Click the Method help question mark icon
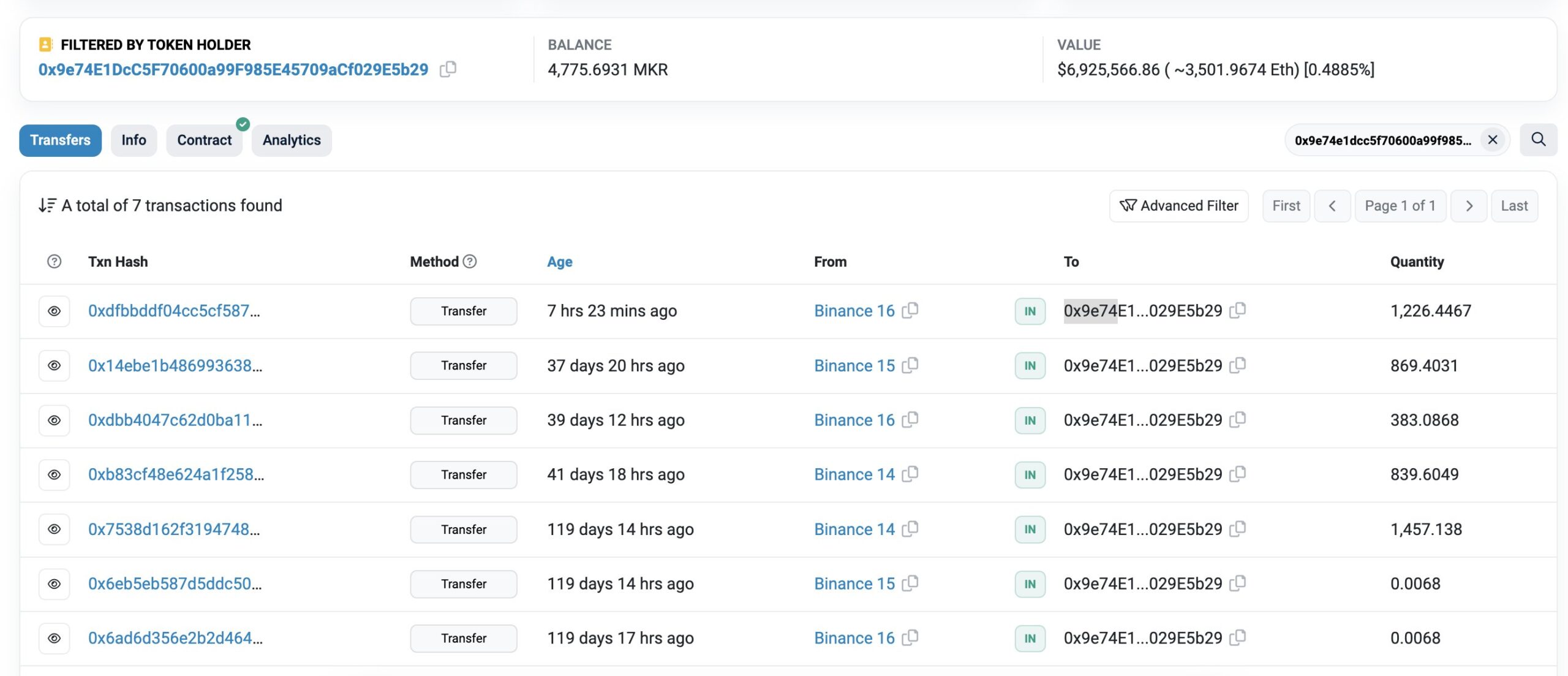1568x676 pixels. coord(470,262)
